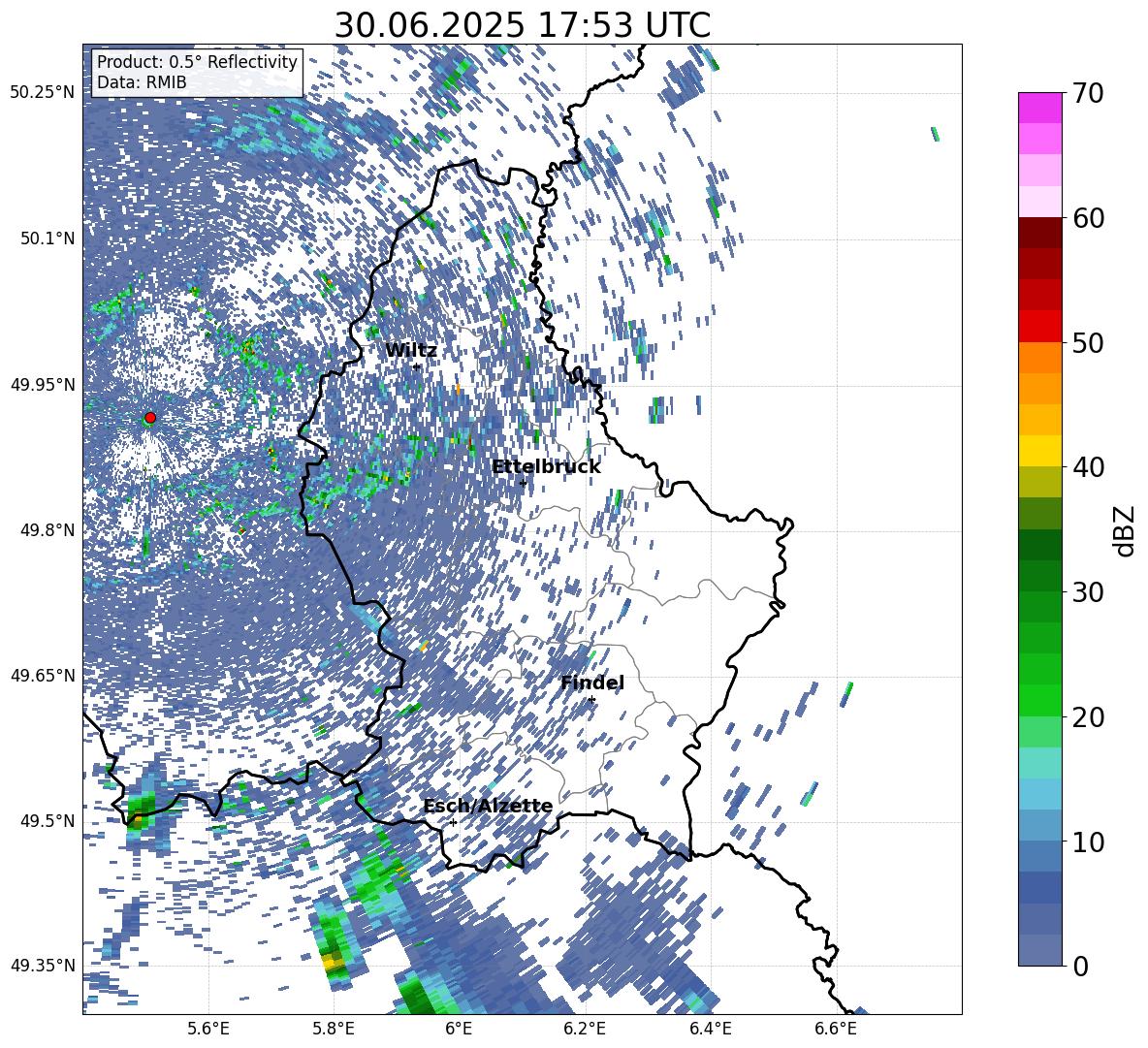This screenshot has height=1048, width=1148.
Task: Click the Ettelbruck city label
Action: [x=546, y=467]
